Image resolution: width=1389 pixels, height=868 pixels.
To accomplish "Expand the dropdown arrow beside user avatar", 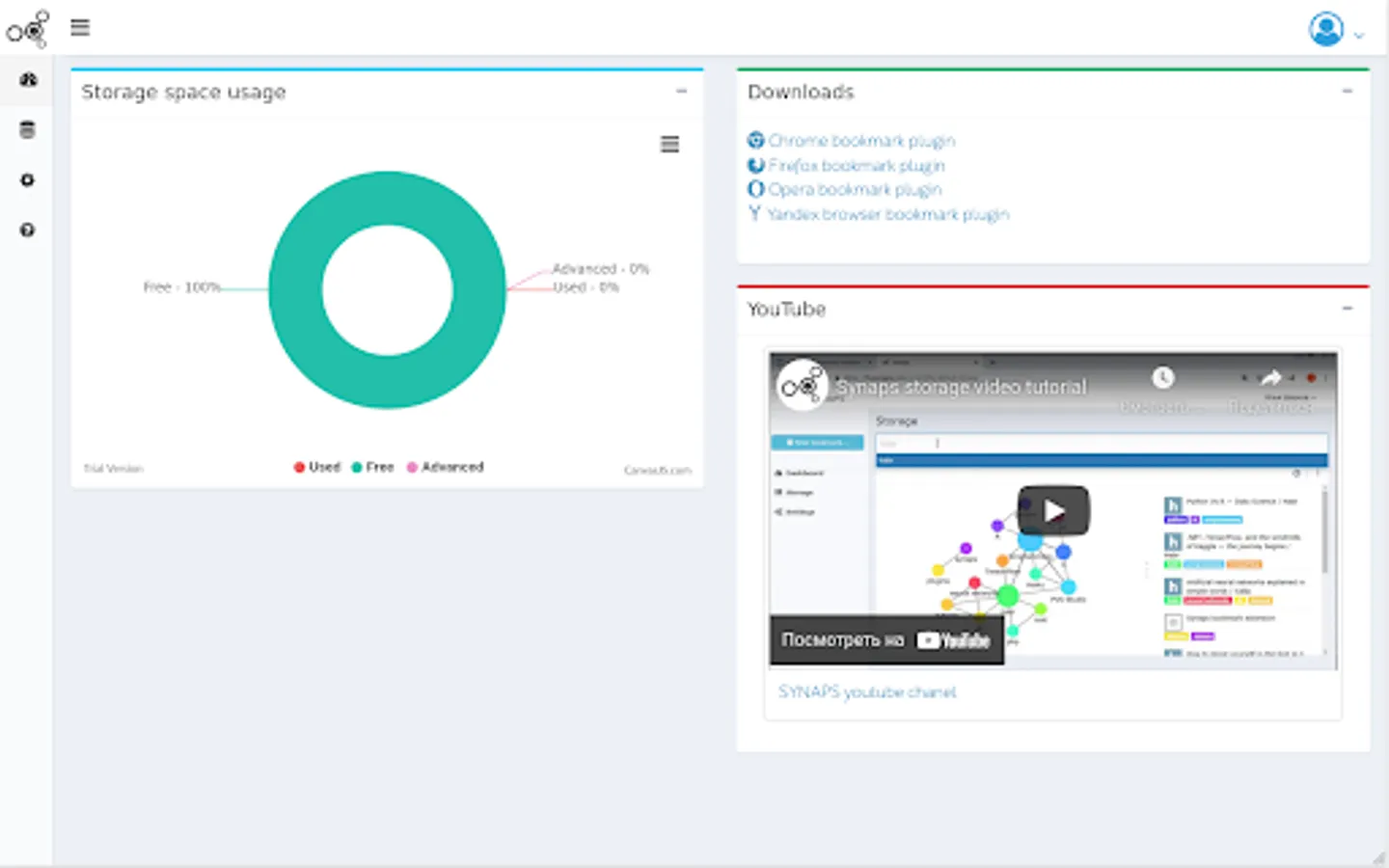I will [x=1358, y=36].
